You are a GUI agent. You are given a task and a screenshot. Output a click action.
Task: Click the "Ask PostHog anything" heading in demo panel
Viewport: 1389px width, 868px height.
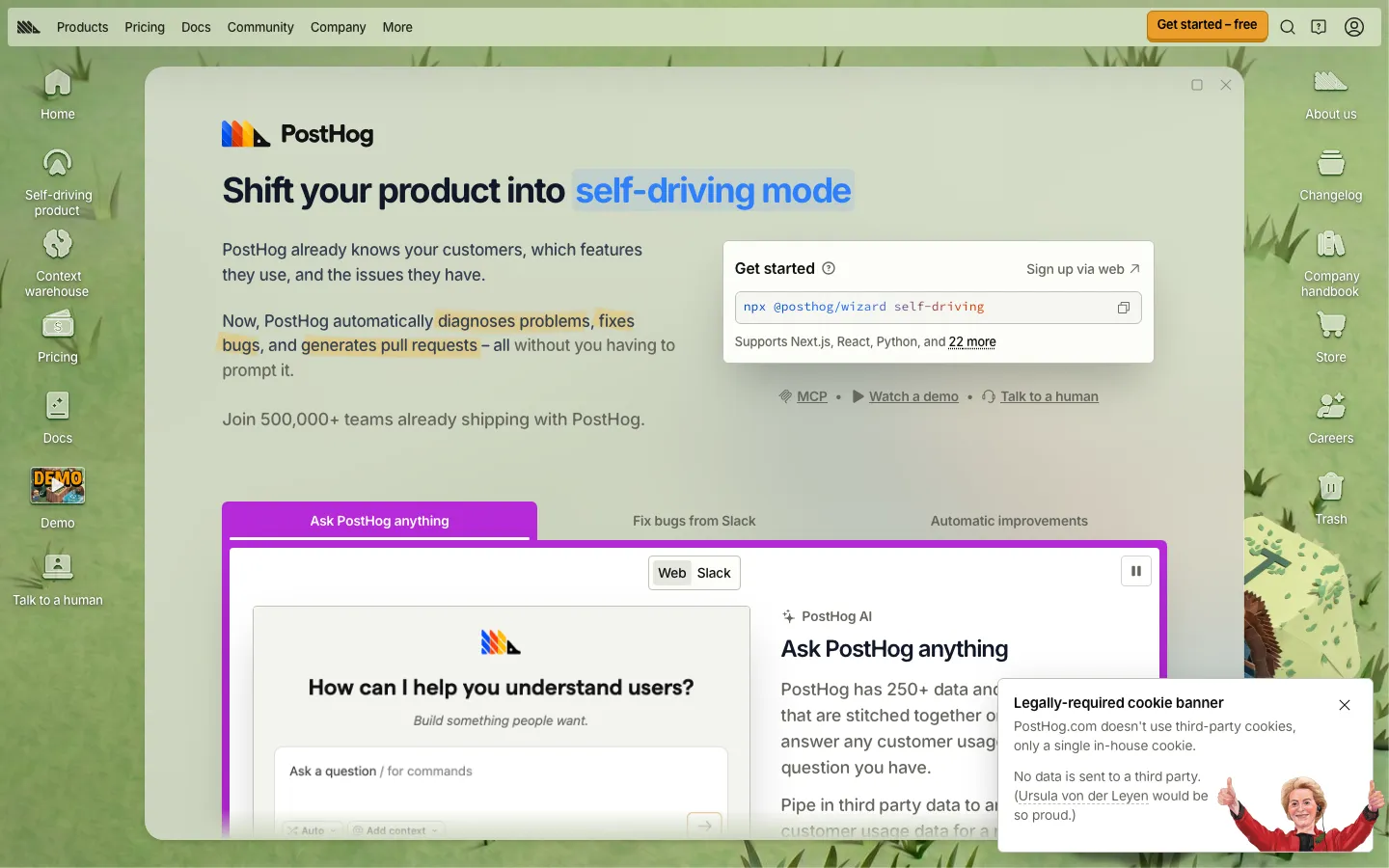(894, 649)
